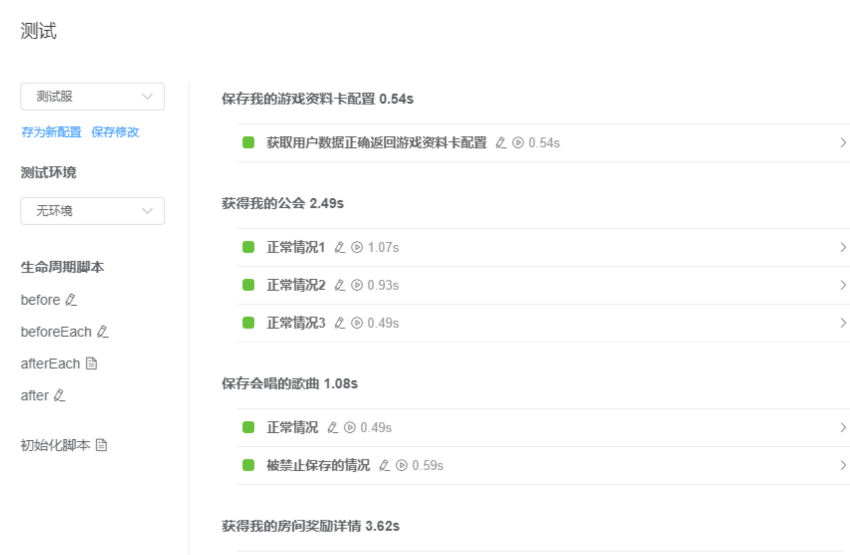Expand 获取用户数据正确返回游戏资料卡配置 row details
This screenshot has width=850, height=555.
pyautogui.click(x=843, y=143)
